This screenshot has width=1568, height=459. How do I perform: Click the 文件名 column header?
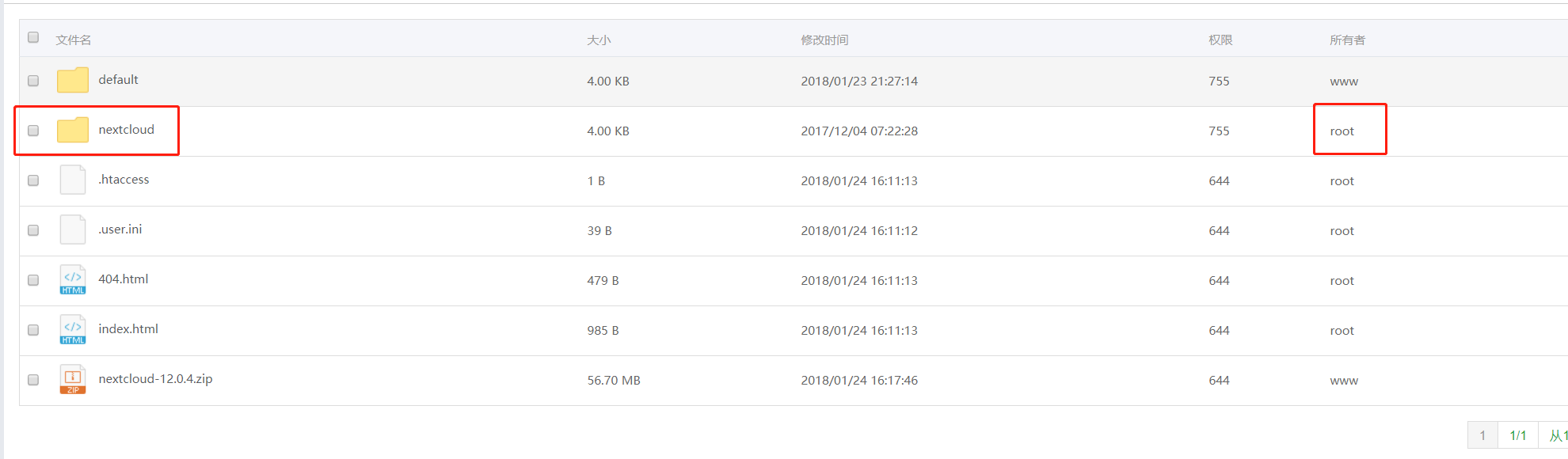[x=74, y=40]
